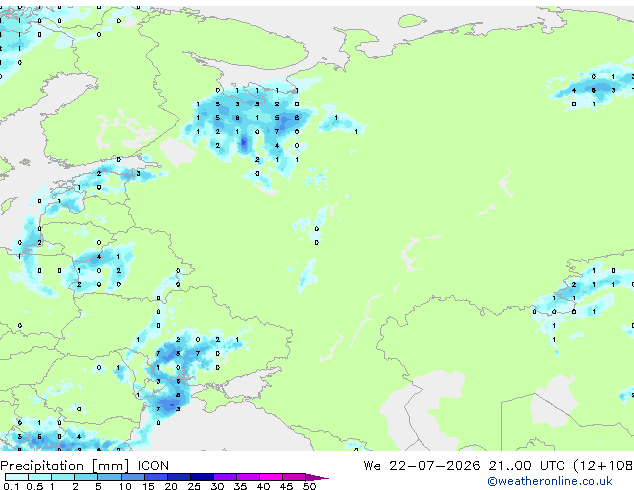Pick the 25–30 mm dark navy swatch

[x=202, y=477]
